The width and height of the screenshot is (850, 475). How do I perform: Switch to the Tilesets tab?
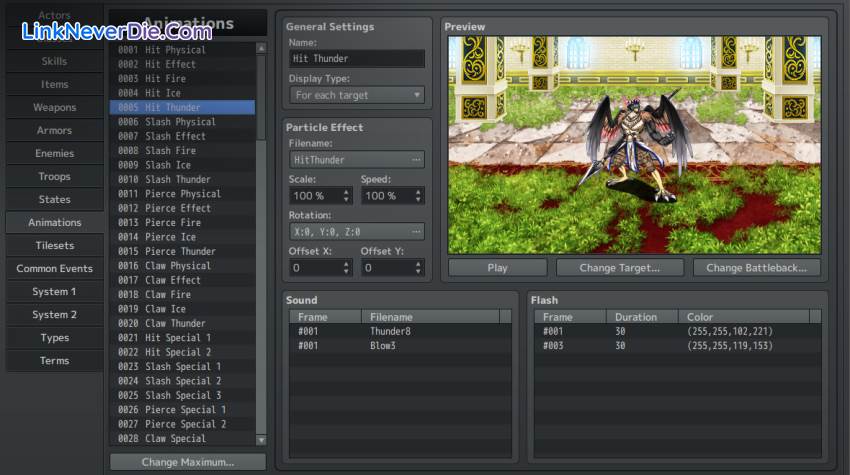coord(54,246)
